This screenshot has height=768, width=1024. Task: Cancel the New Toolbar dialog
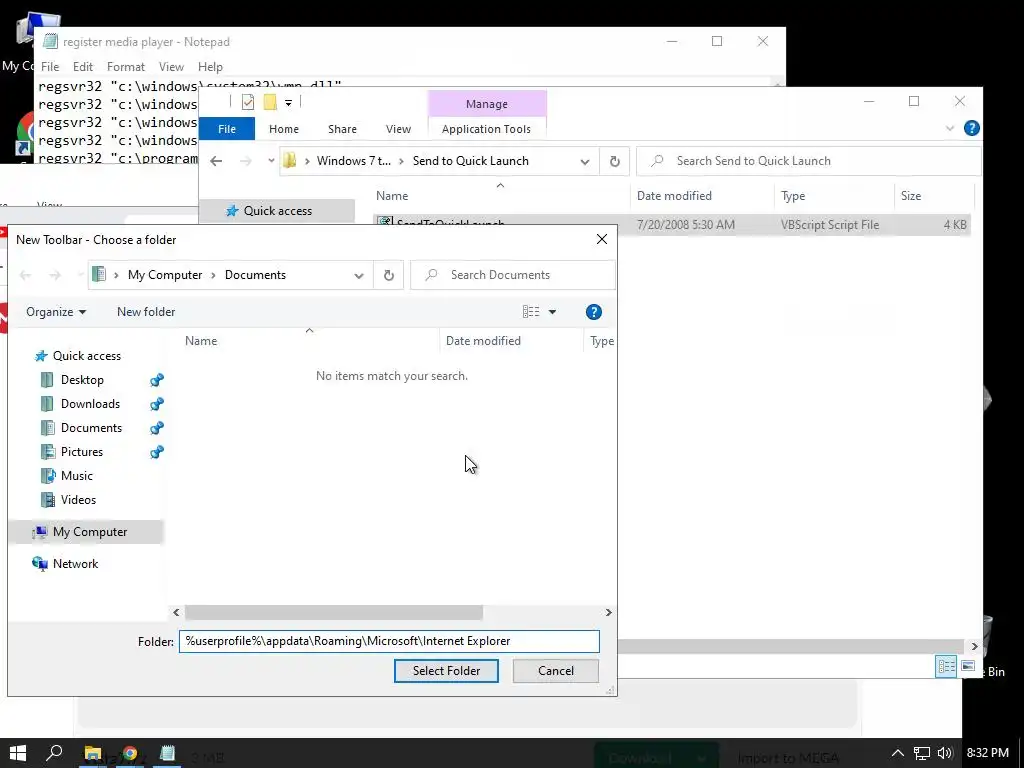click(556, 671)
